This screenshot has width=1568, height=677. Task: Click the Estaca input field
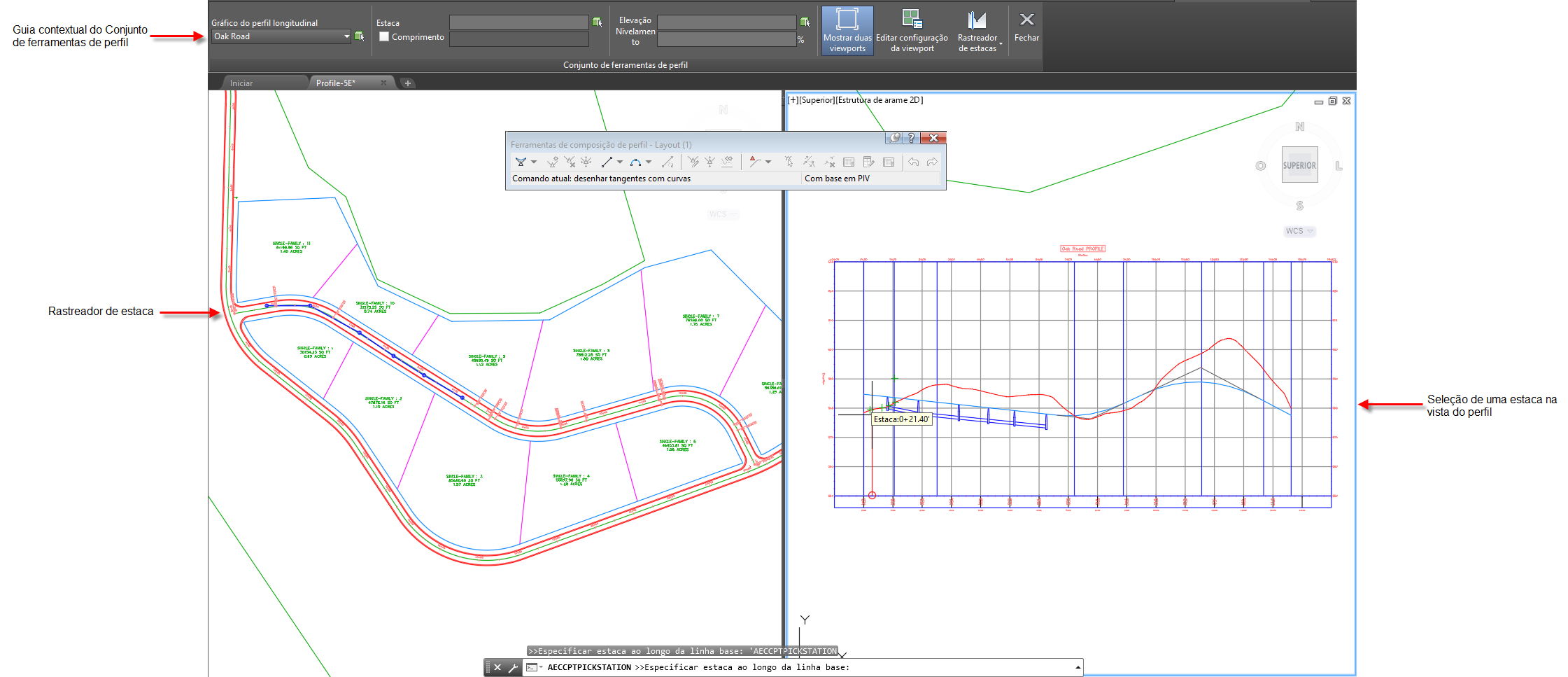coord(518,22)
